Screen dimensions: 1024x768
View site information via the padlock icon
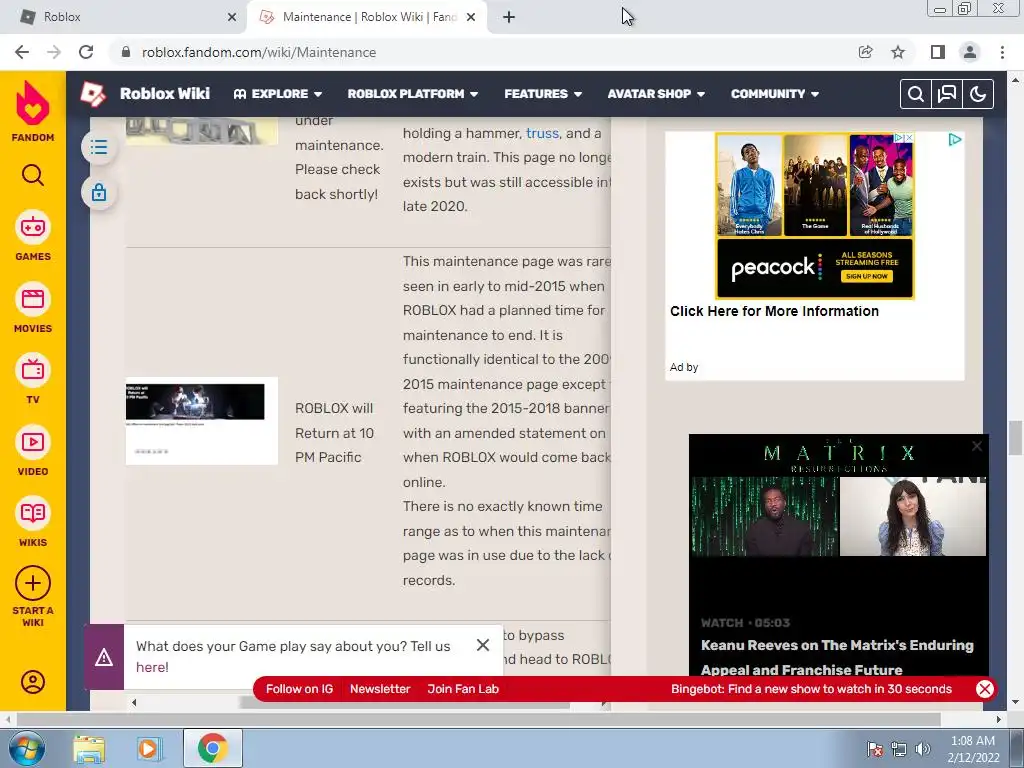pos(126,52)
